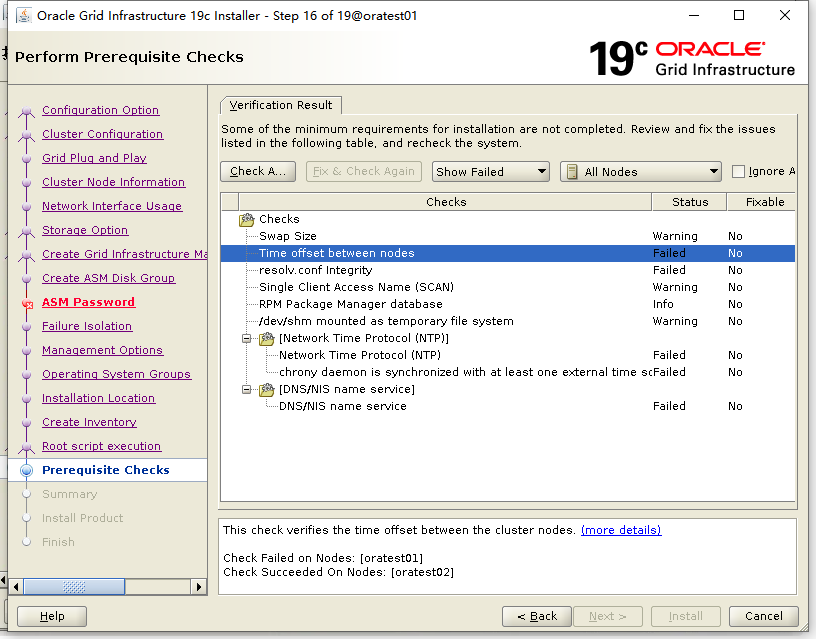Click the completed step icon beside Prerequisite Checks

pyautogui.click(x=27, y=469)
